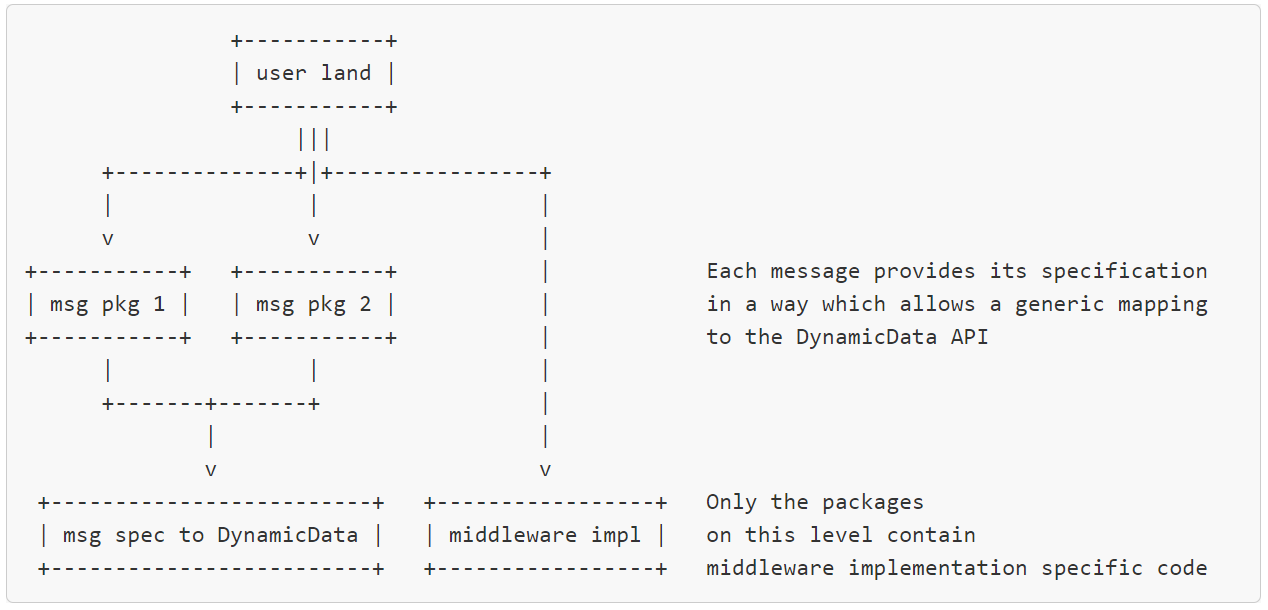Click the line "in a way which allows a generic mapping"

[957, 304]
